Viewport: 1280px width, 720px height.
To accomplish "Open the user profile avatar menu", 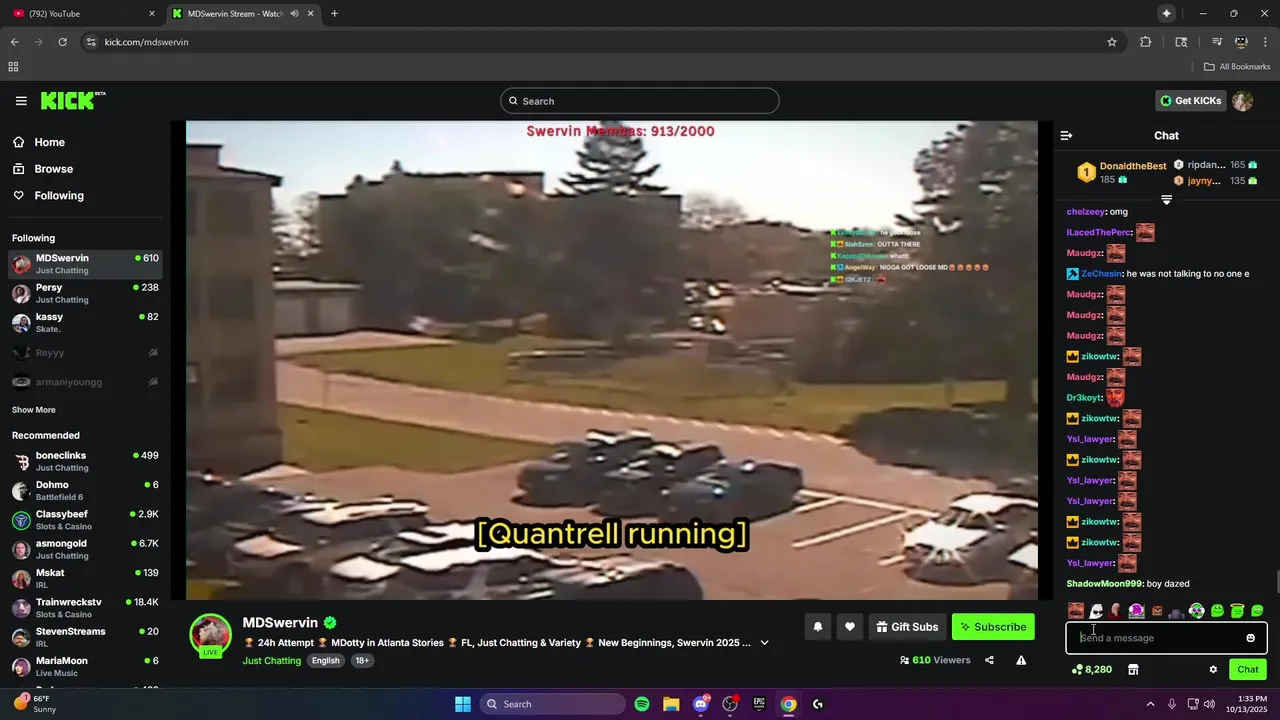I will (1243, 101).
